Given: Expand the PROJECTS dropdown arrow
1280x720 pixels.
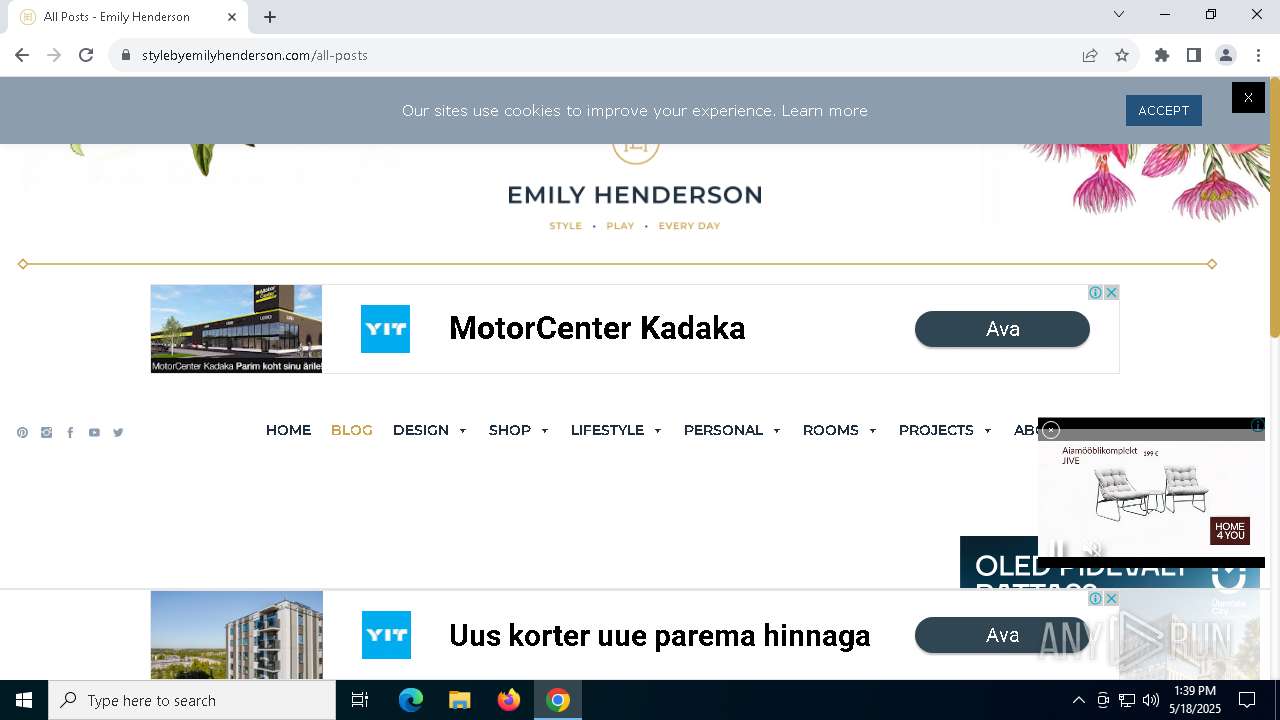Looking at the screenshot, I should tap(987, 431).
